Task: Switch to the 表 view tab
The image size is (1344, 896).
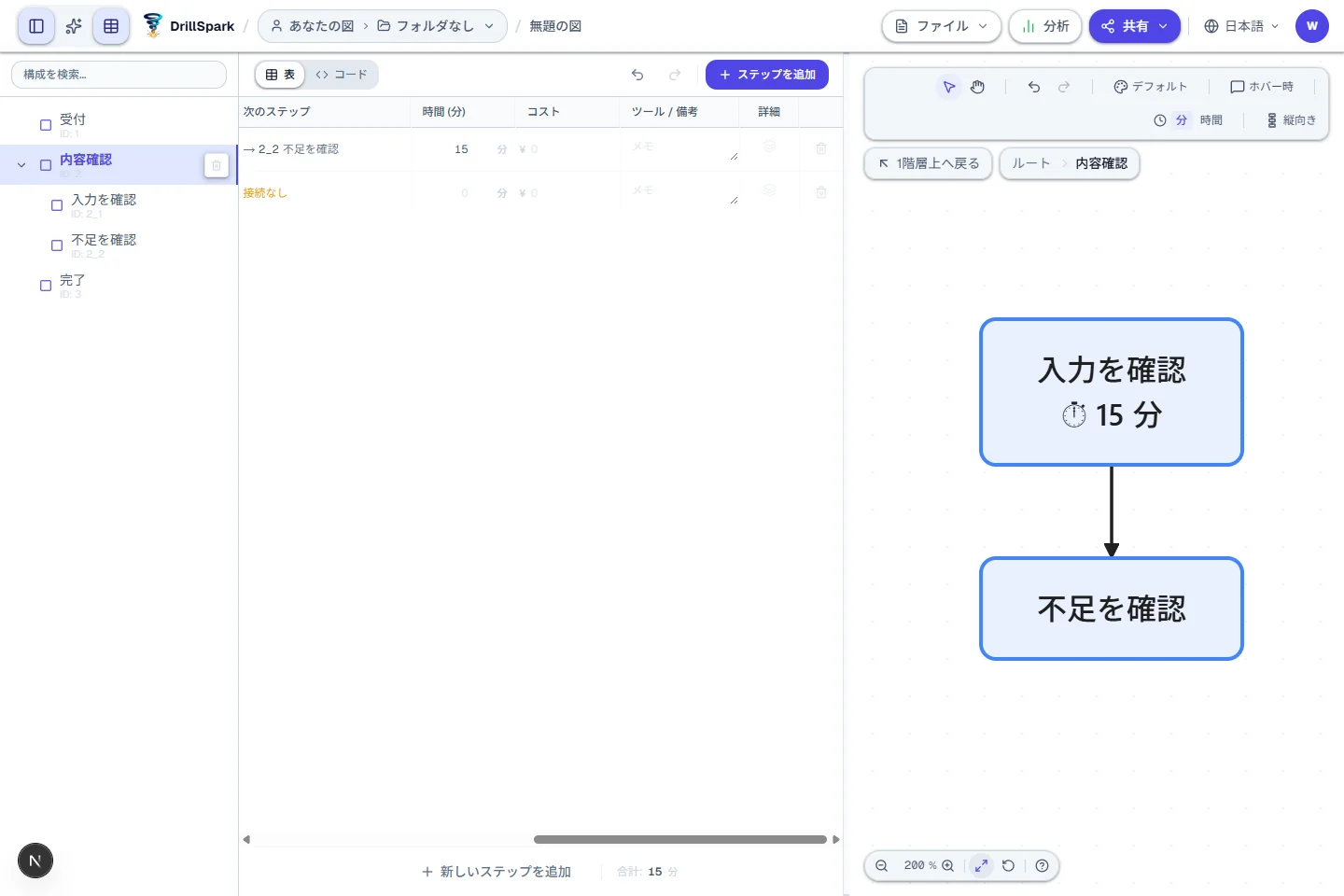Action: (280, 75)
